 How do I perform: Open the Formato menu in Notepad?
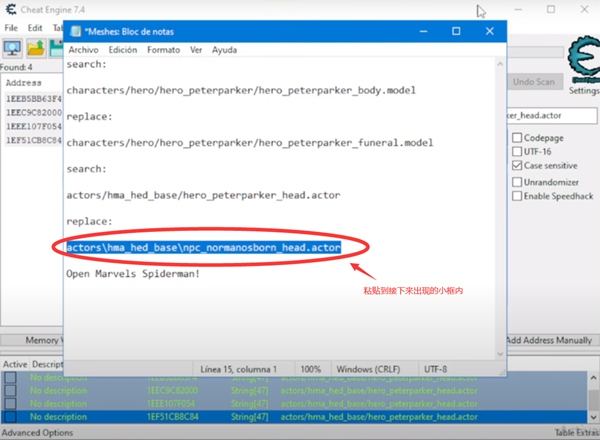pyautogui.click(x=163, y=50)
